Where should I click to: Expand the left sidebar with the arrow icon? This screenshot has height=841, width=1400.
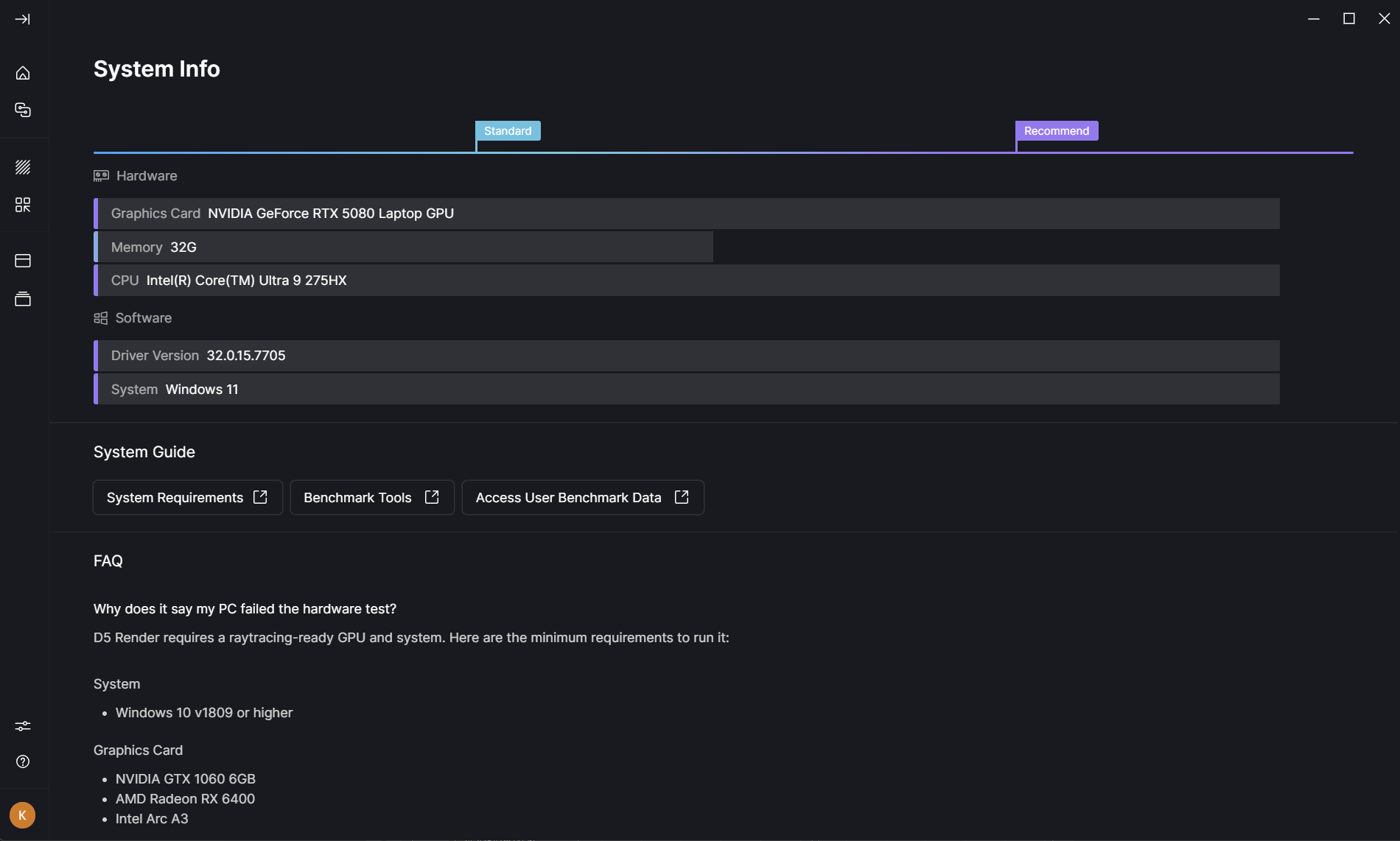(23, 19)
